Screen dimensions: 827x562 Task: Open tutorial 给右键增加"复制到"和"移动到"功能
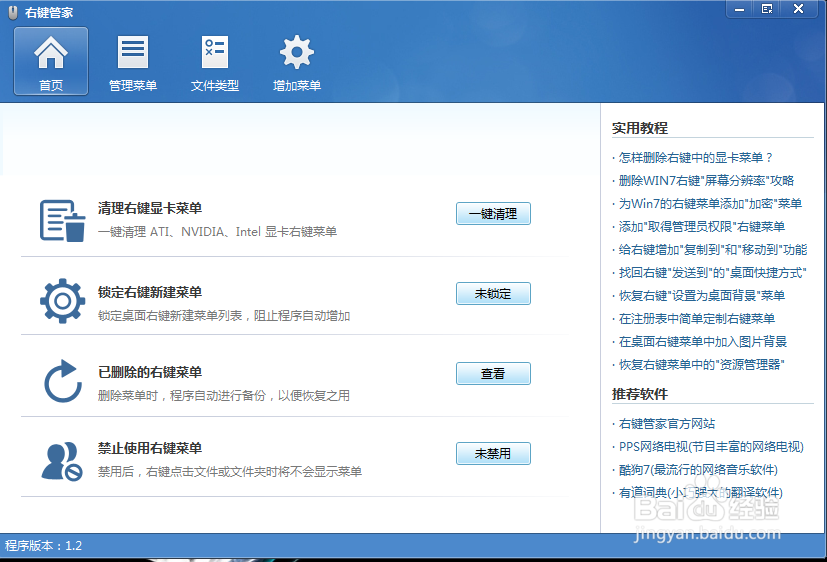tap(713, 249)
